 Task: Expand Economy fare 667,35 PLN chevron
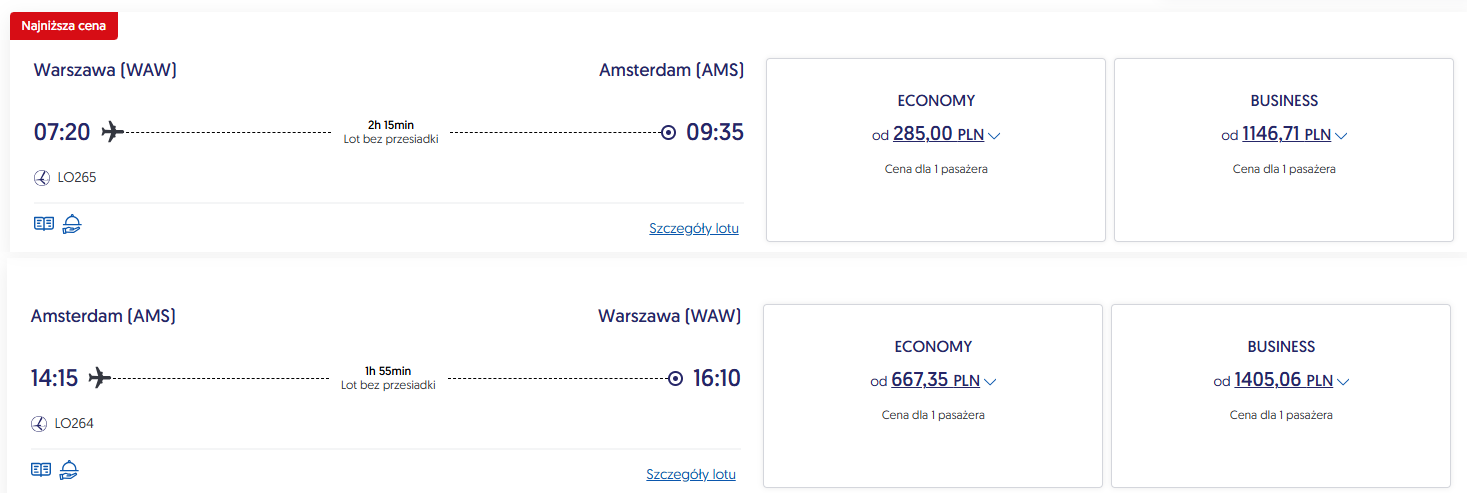991,381
